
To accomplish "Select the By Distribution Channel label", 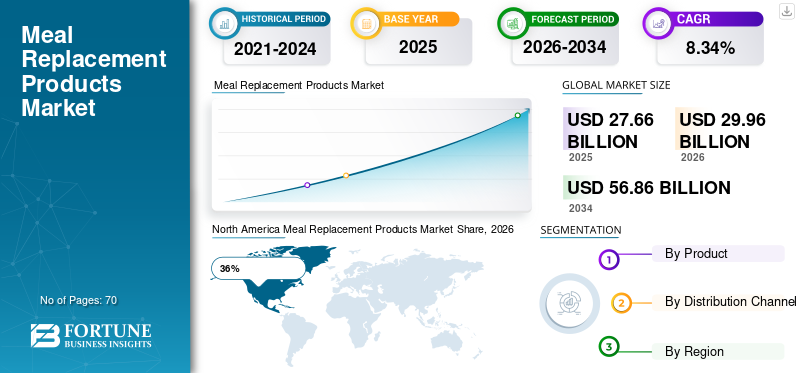I will click(x=730, y=302).
